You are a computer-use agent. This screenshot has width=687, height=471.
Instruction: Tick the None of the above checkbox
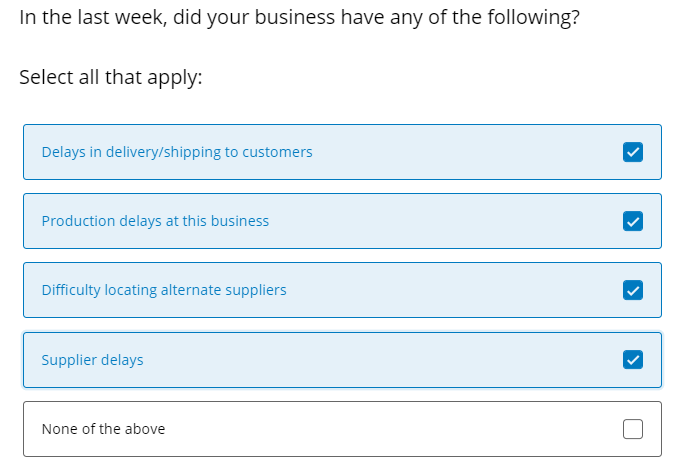click(633, 429)
